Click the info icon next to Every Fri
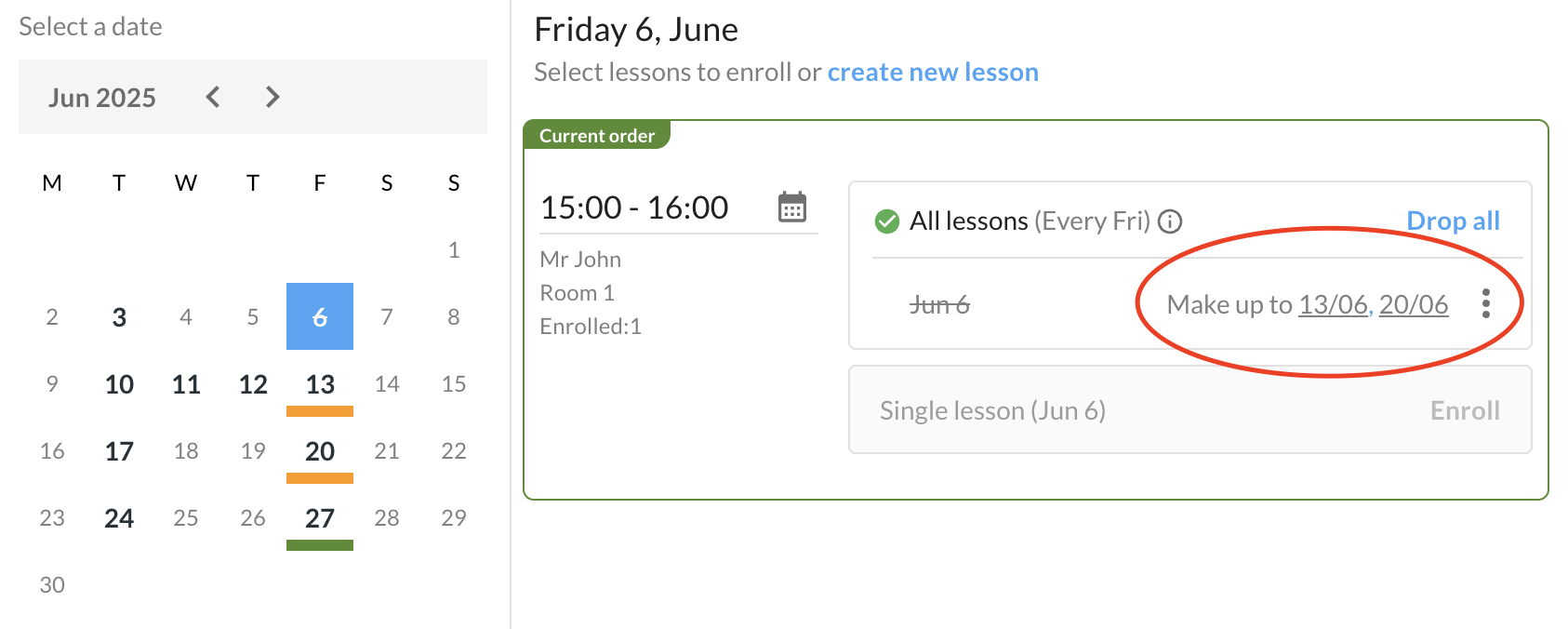This screenshot has height=629, width=1568. coord(1170,221)
